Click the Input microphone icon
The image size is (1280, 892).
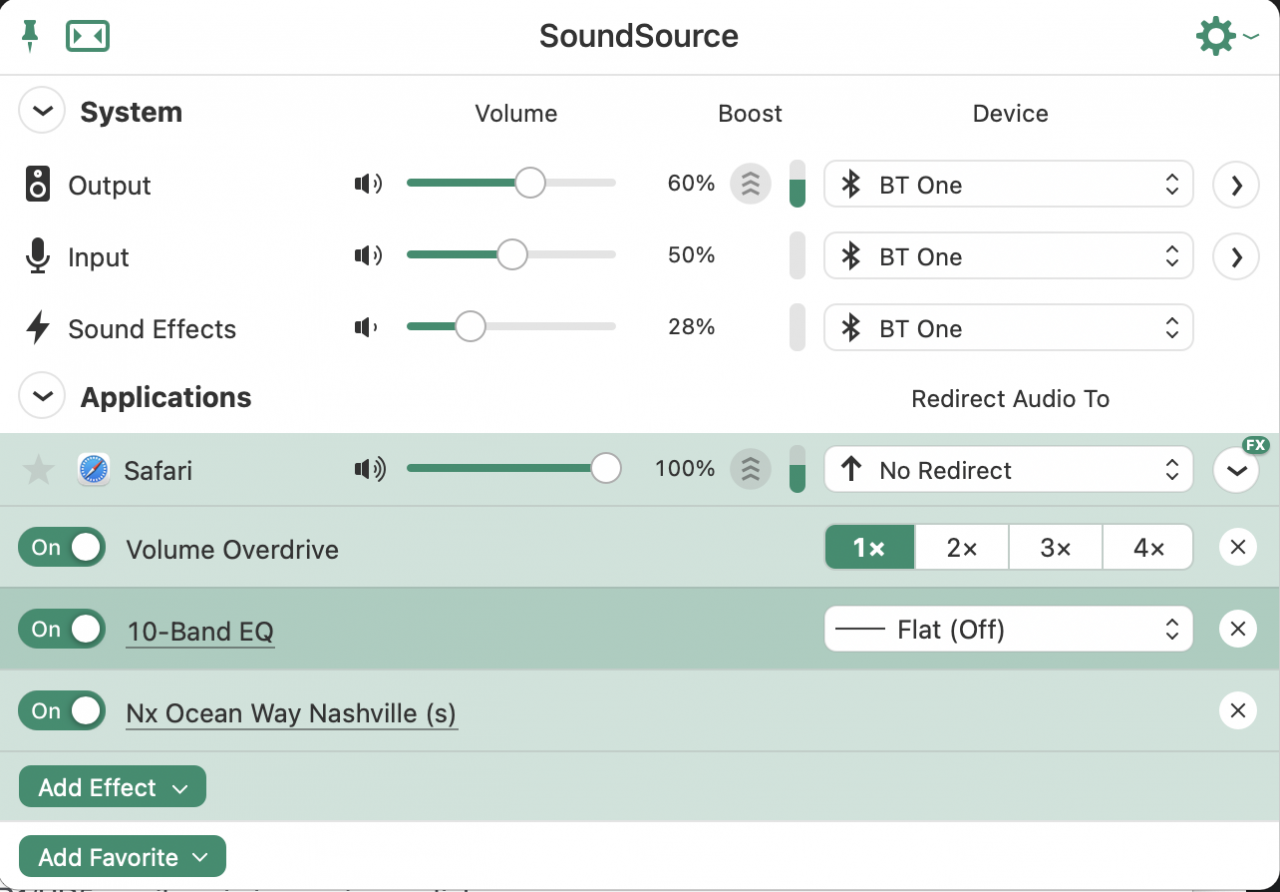[38, 257]
